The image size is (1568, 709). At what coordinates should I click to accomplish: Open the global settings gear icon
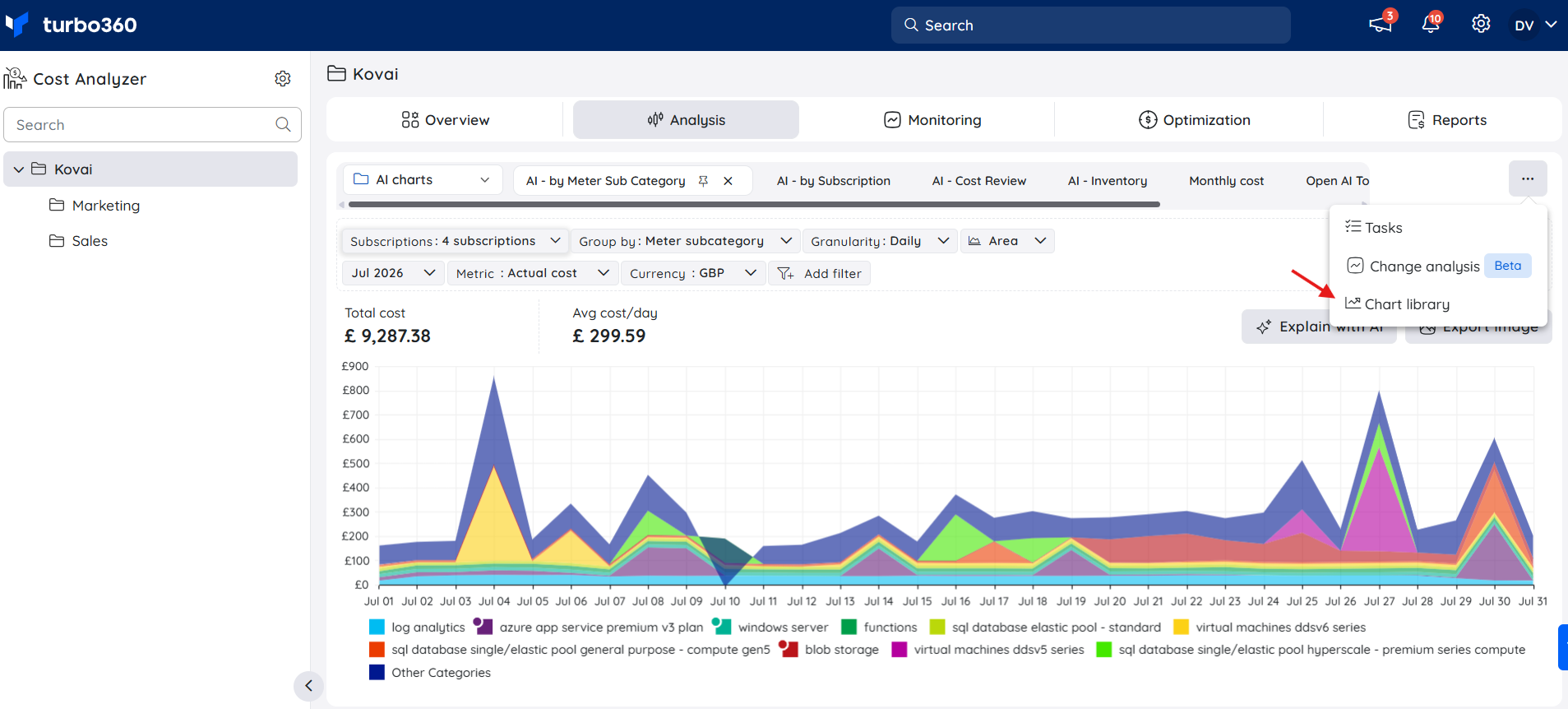coord(1481,24)
